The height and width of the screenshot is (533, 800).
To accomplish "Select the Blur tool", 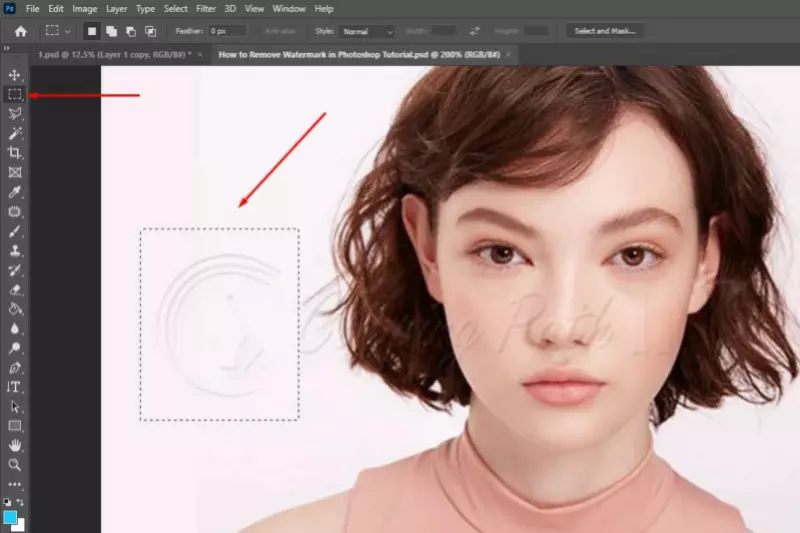I will point(14,328).
